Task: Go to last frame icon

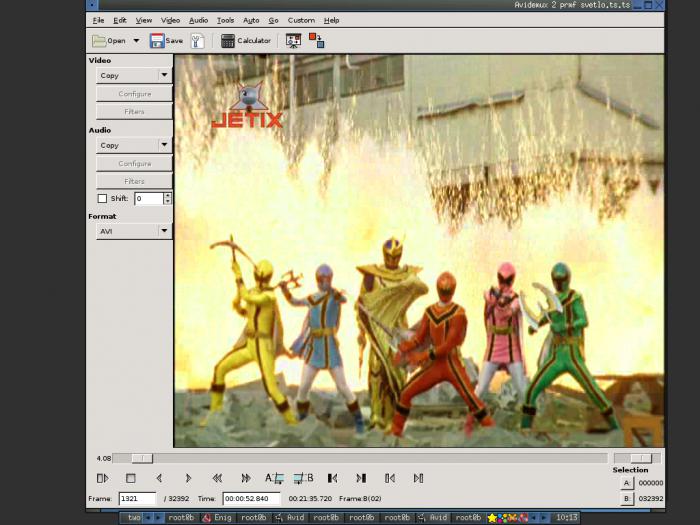Action: [x=418, y=478]
